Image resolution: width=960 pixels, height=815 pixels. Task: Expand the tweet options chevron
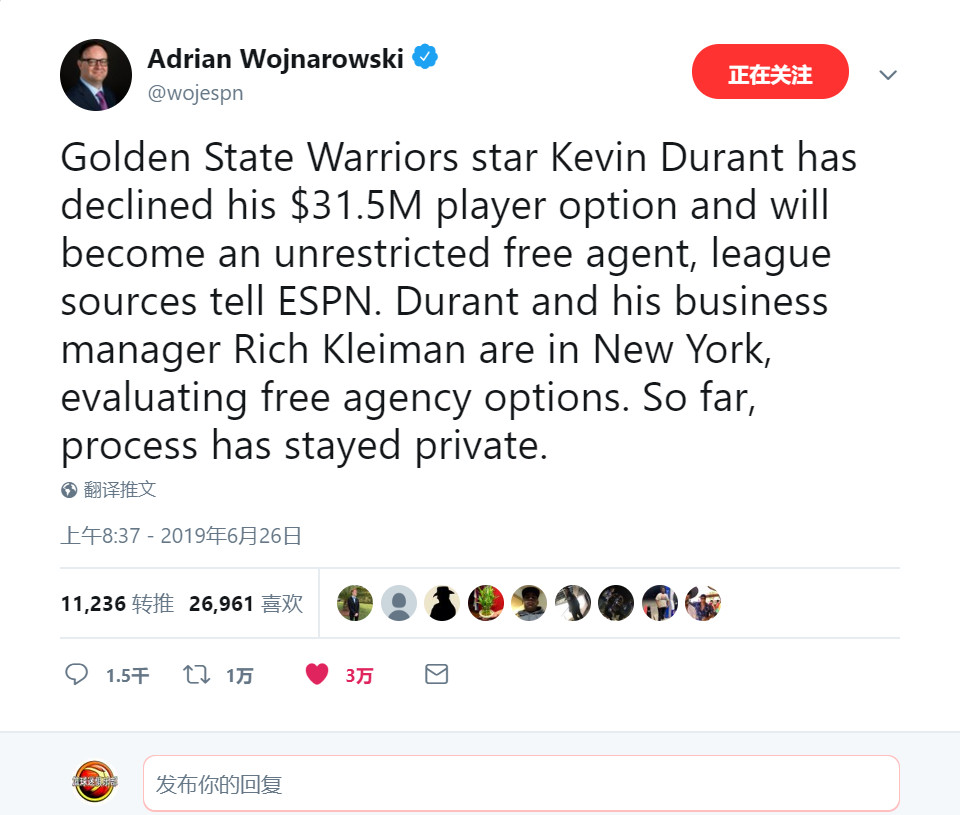pyautogui.click(x=888, y=75)
